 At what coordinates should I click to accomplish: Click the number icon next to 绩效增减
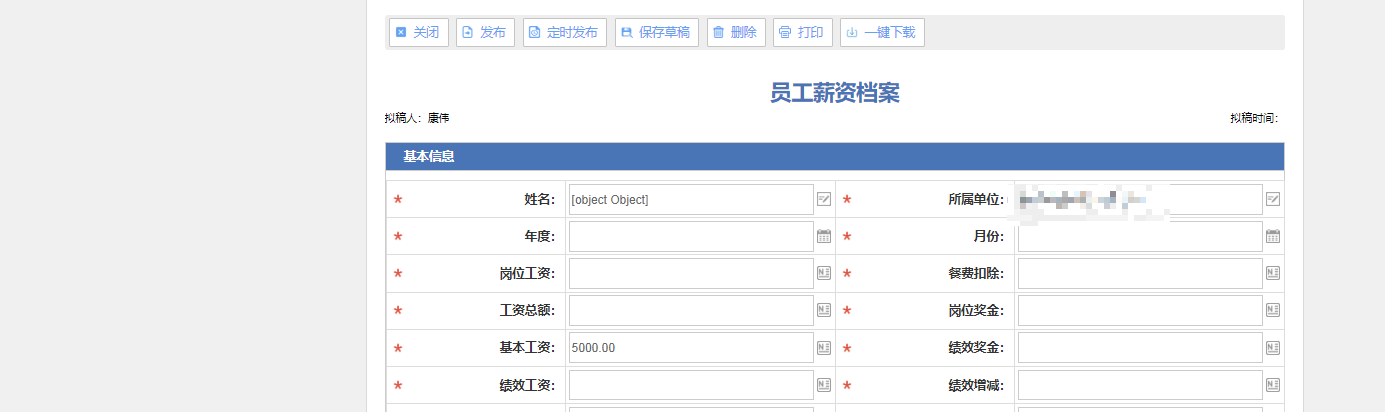click(x=1273, y=385)
